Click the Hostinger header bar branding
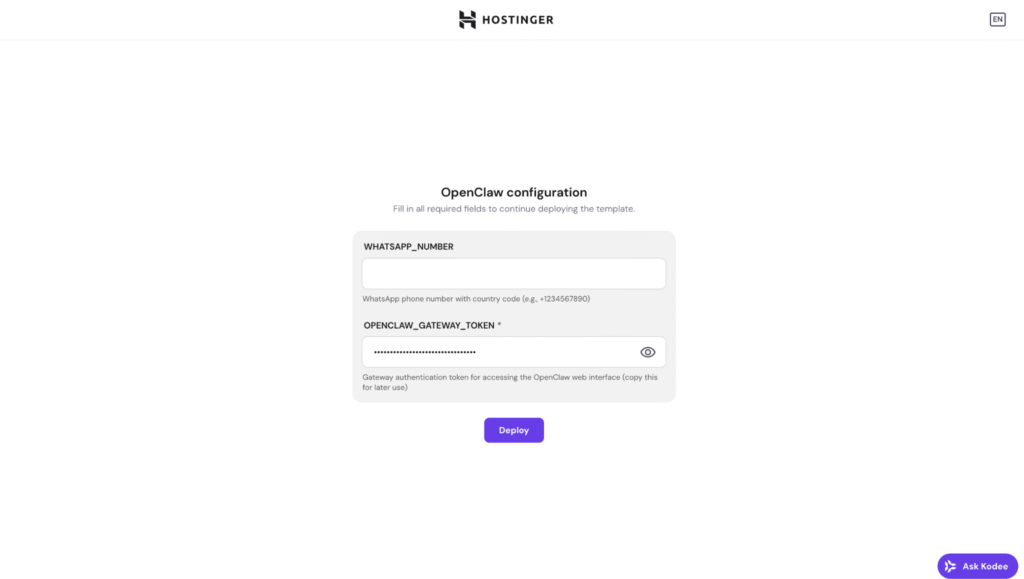 click(505, 18)
